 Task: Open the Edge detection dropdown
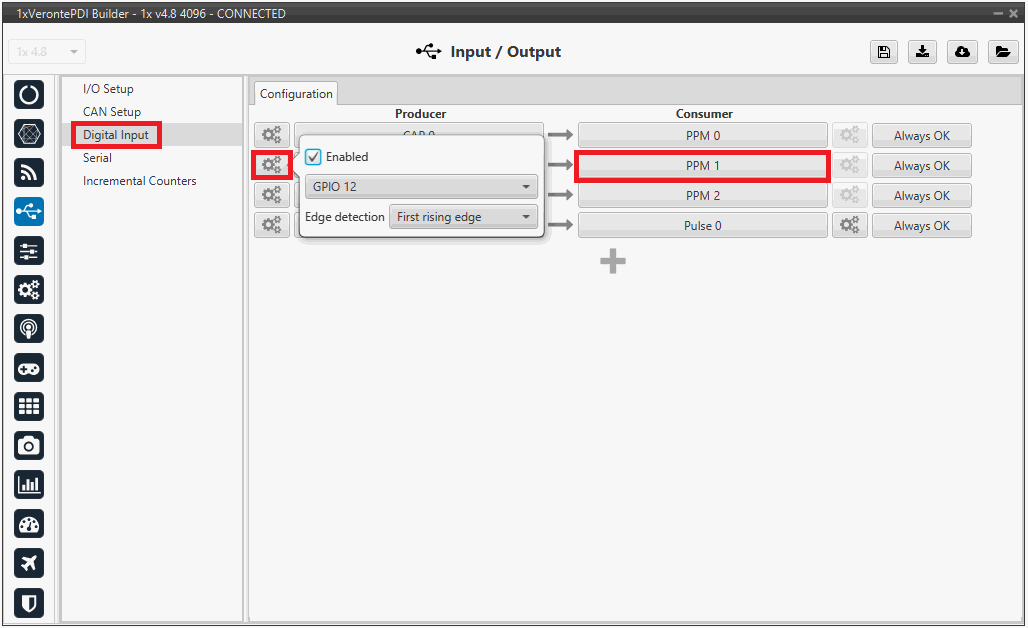(x=463, y=217)
